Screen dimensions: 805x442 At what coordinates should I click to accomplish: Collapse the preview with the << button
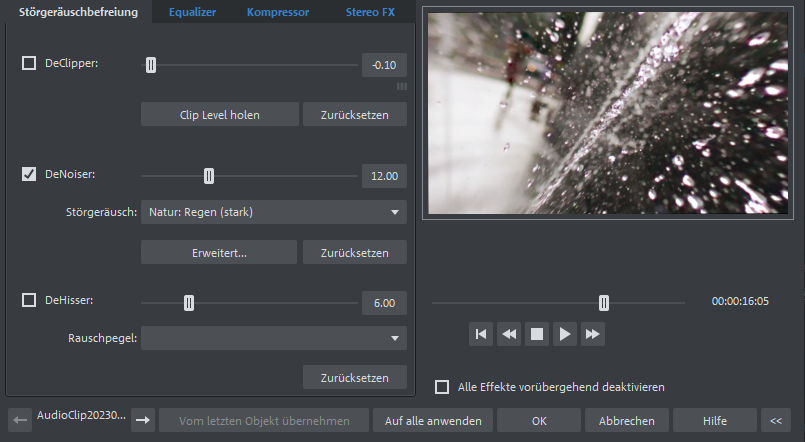coord(774,421)
